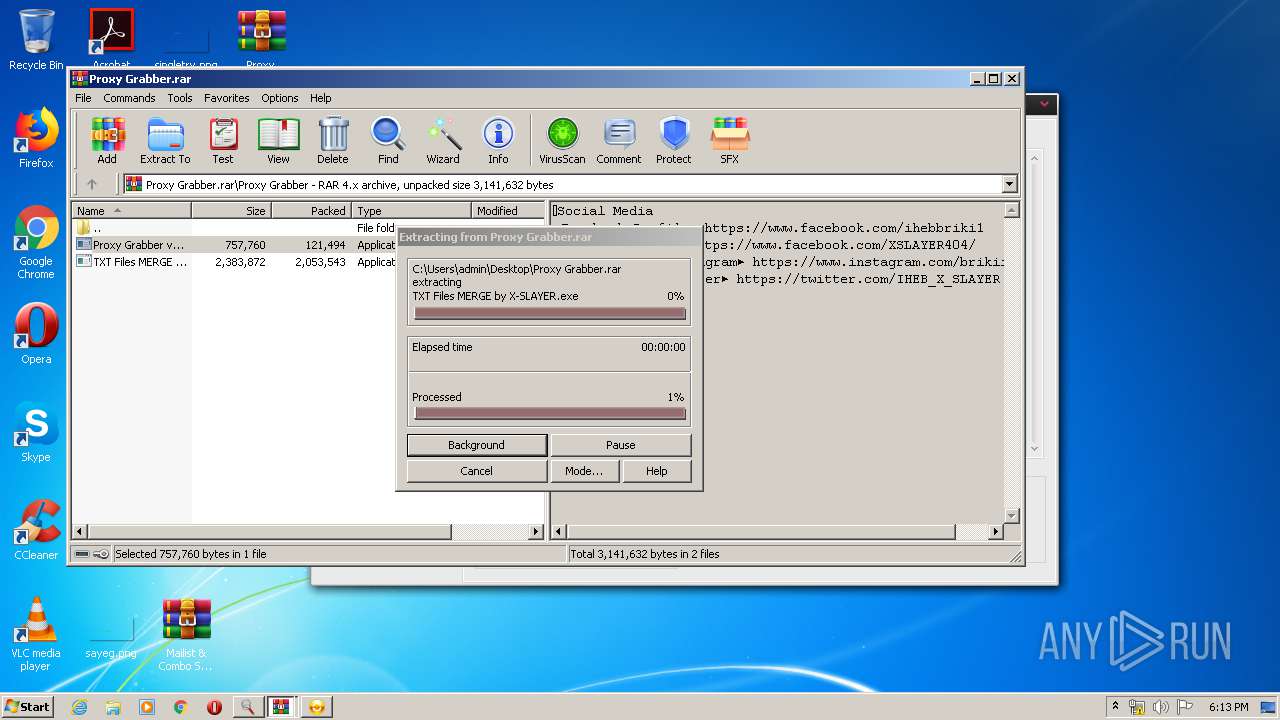Click the taskbar Chrome icon
The height and width of the screenshot is (720, 1280).
point(181,707)
